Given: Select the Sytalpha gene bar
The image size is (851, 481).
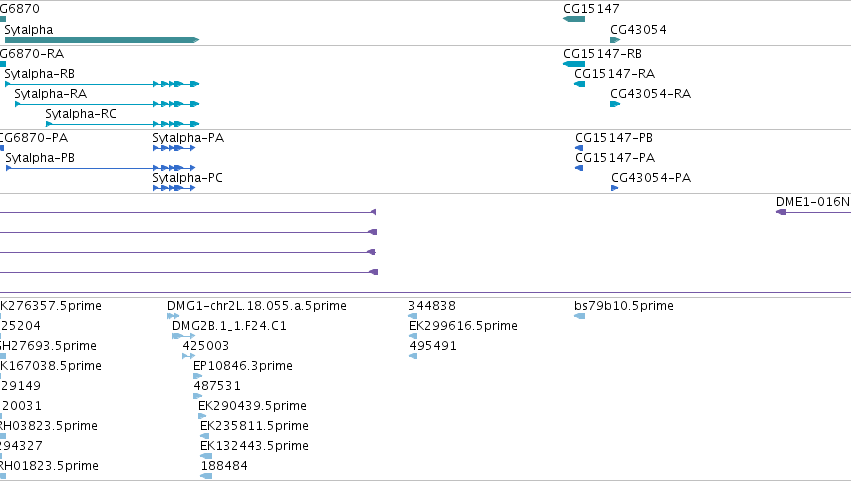Looking at the screenshot, I should coord(102,40).
